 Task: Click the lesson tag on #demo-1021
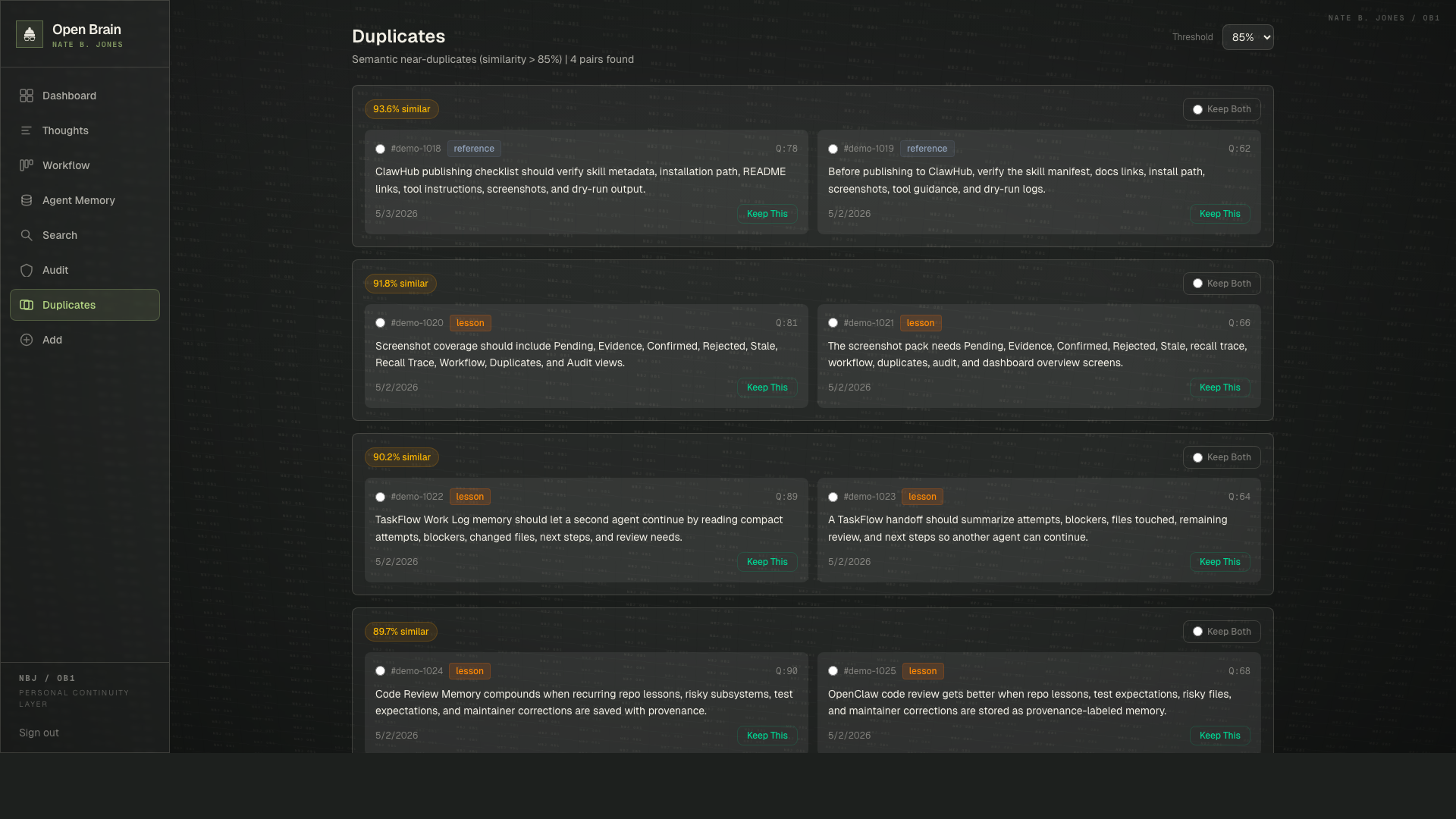point(921,323)
